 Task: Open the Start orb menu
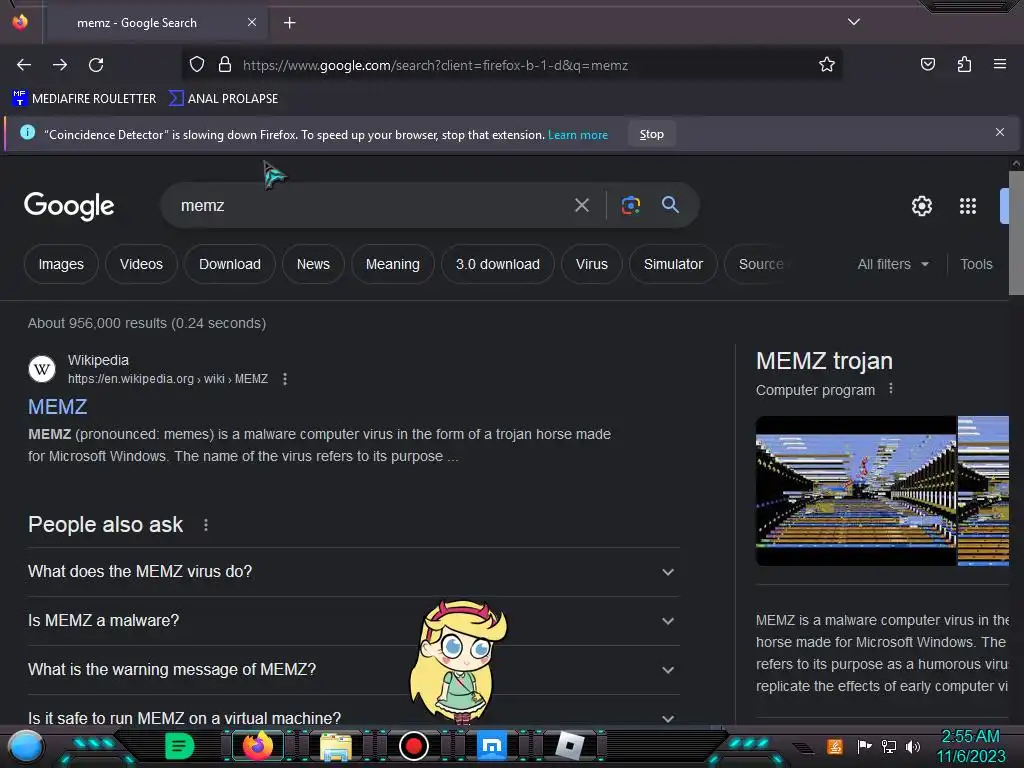tap(26, 747)
